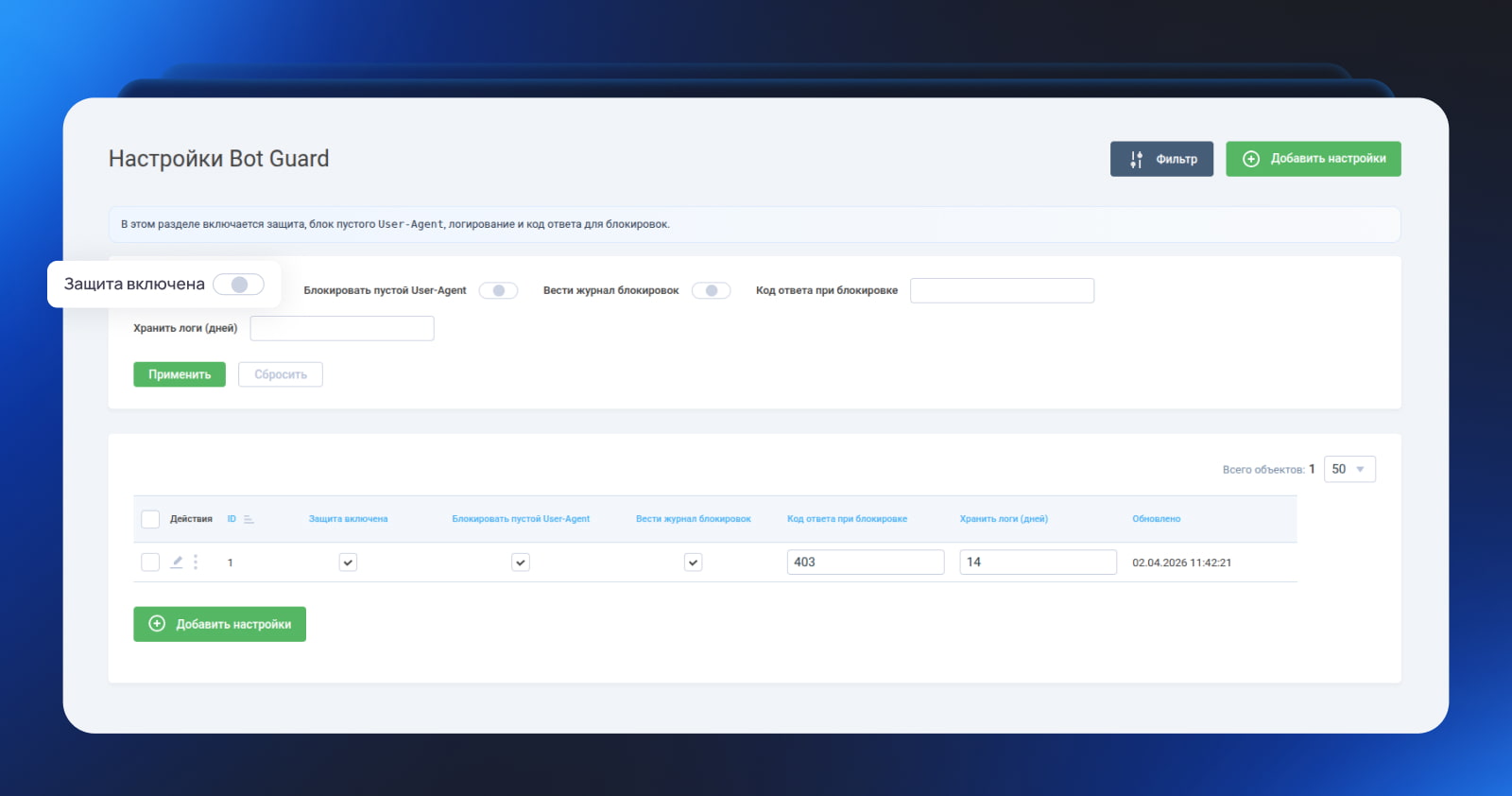Check the select-all checkbox in table header
1512x796 pixels.
(150, 519)
